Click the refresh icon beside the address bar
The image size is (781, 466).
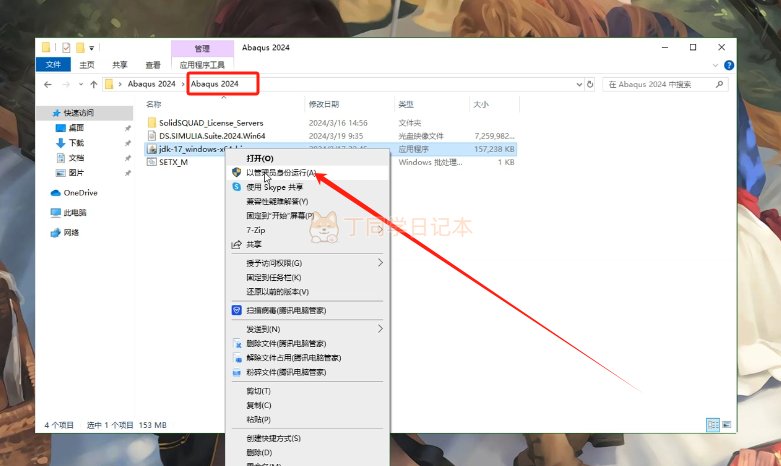tap(591, 84)
